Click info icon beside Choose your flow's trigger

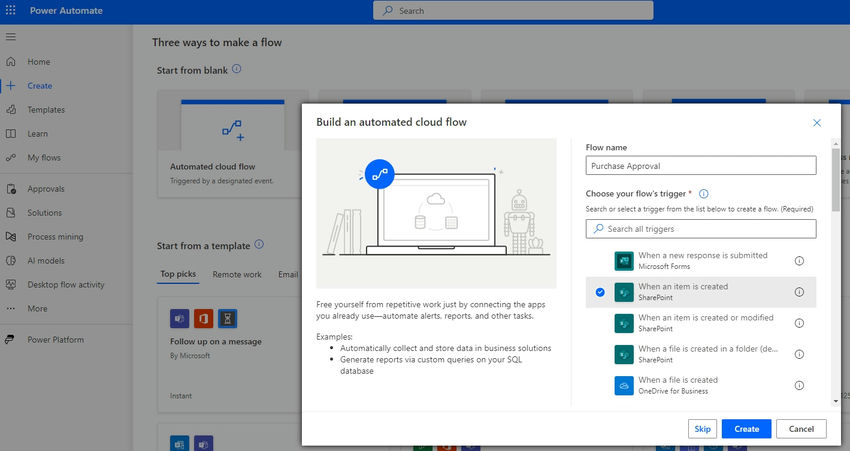coord(704,194)
